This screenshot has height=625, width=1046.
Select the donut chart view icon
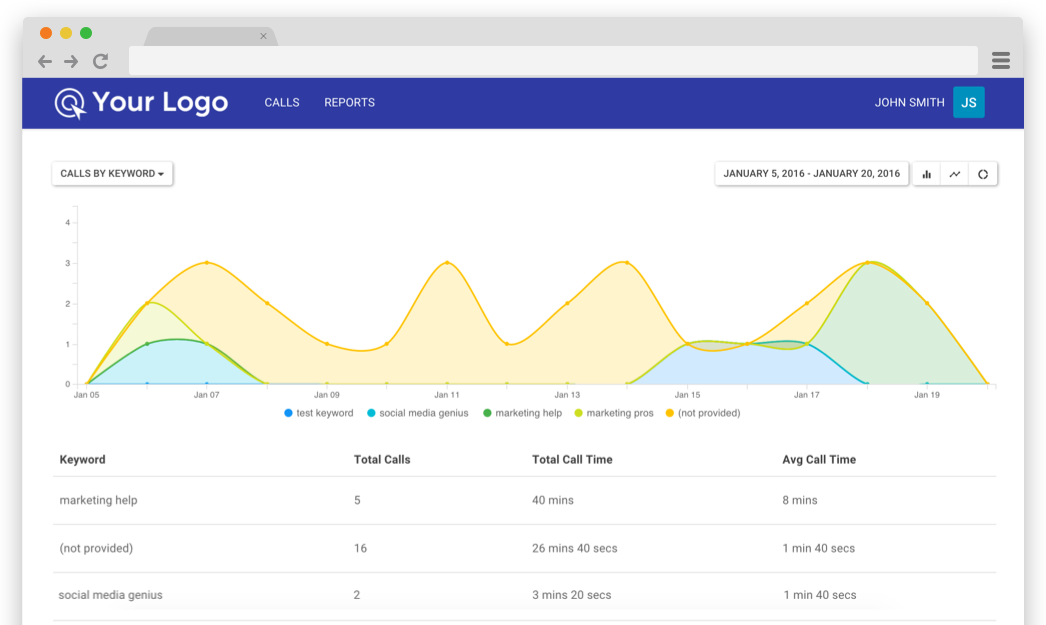983,174
